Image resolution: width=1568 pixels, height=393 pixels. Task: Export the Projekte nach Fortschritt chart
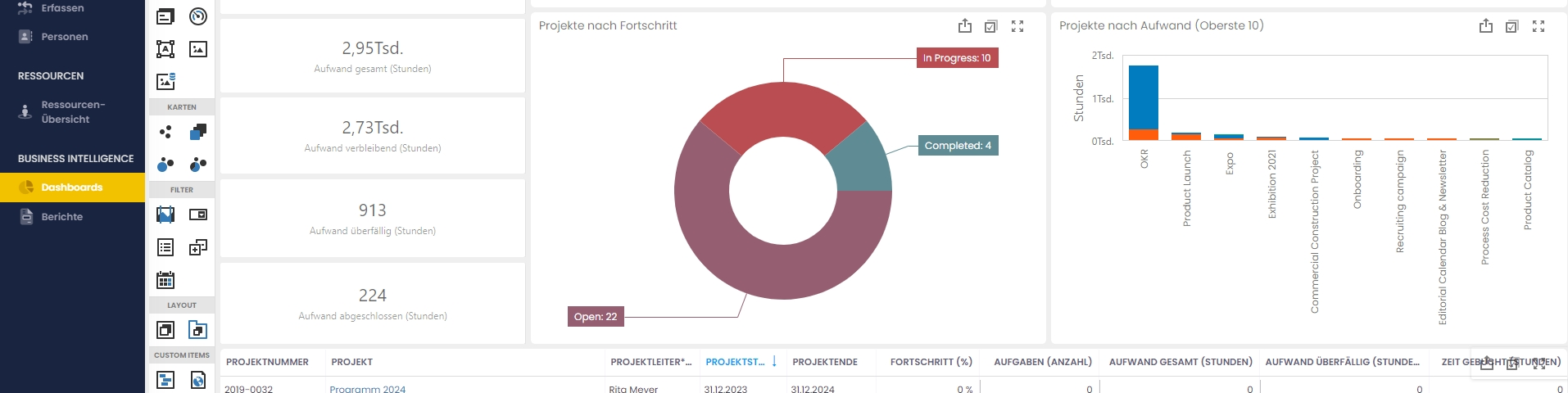[965, 26]
